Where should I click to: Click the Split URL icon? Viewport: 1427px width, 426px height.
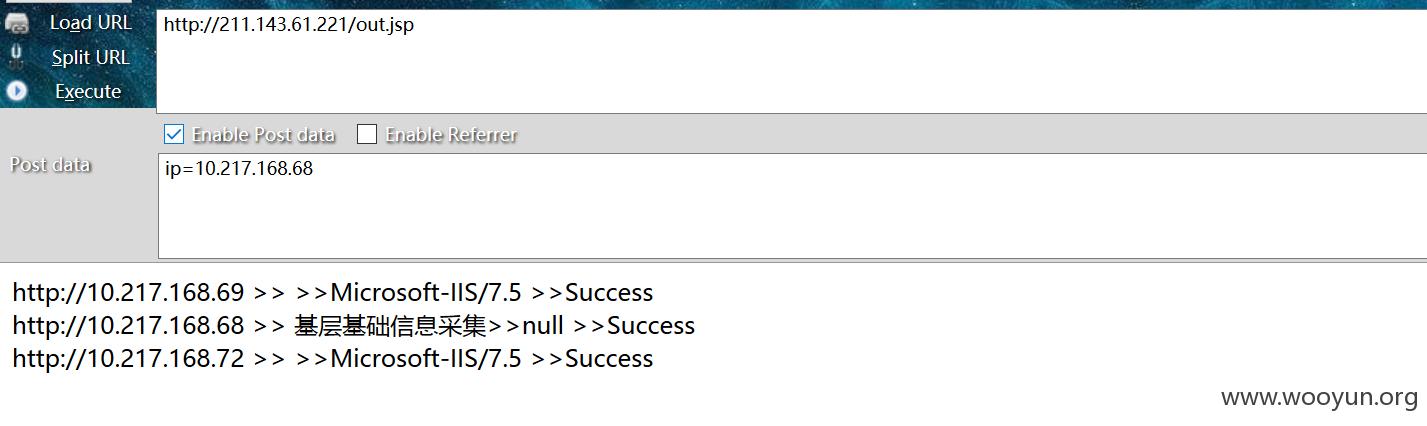click(x=17, y=56)
